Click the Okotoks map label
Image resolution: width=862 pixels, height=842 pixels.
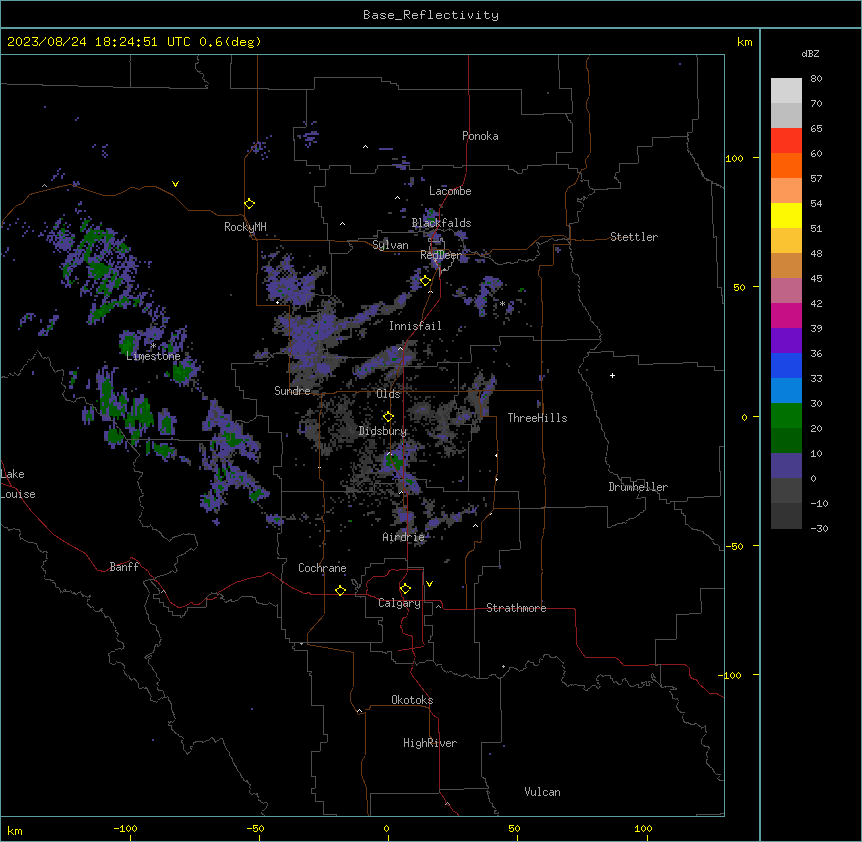412,700
